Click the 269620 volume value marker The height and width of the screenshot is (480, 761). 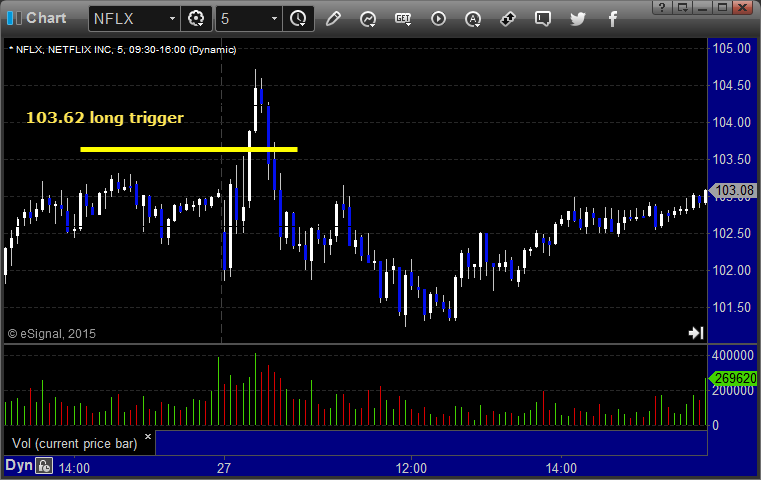733,378
